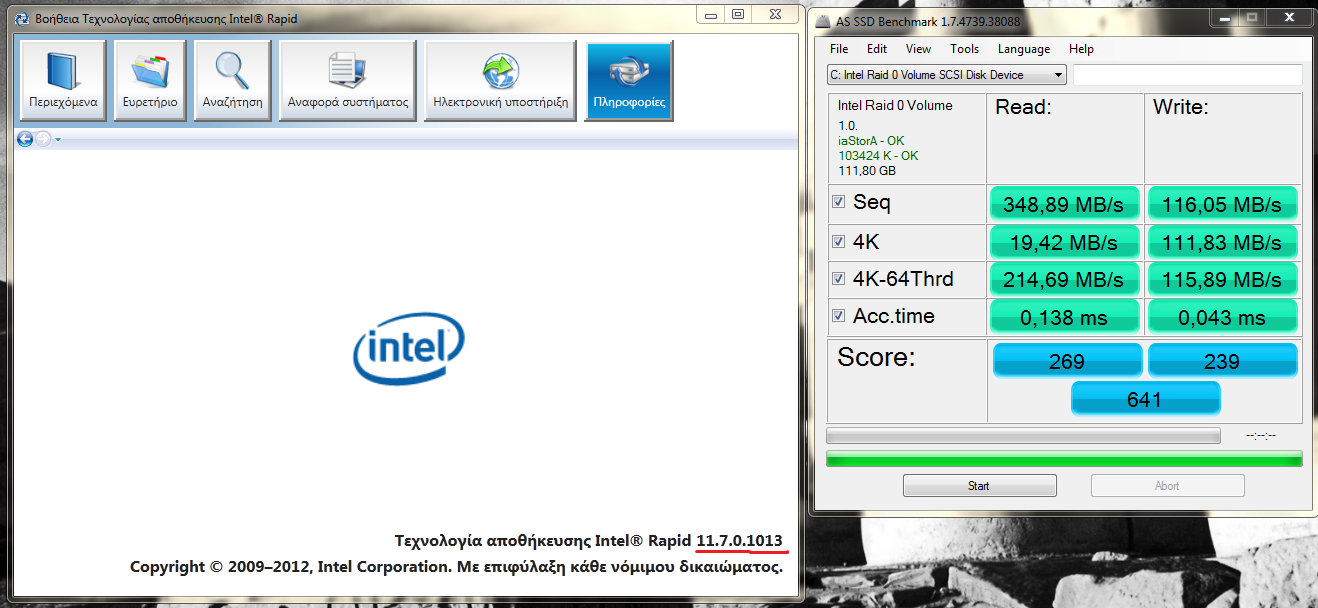Click the Write: column header
1318x608 pixels.
tap(1181, 107)
